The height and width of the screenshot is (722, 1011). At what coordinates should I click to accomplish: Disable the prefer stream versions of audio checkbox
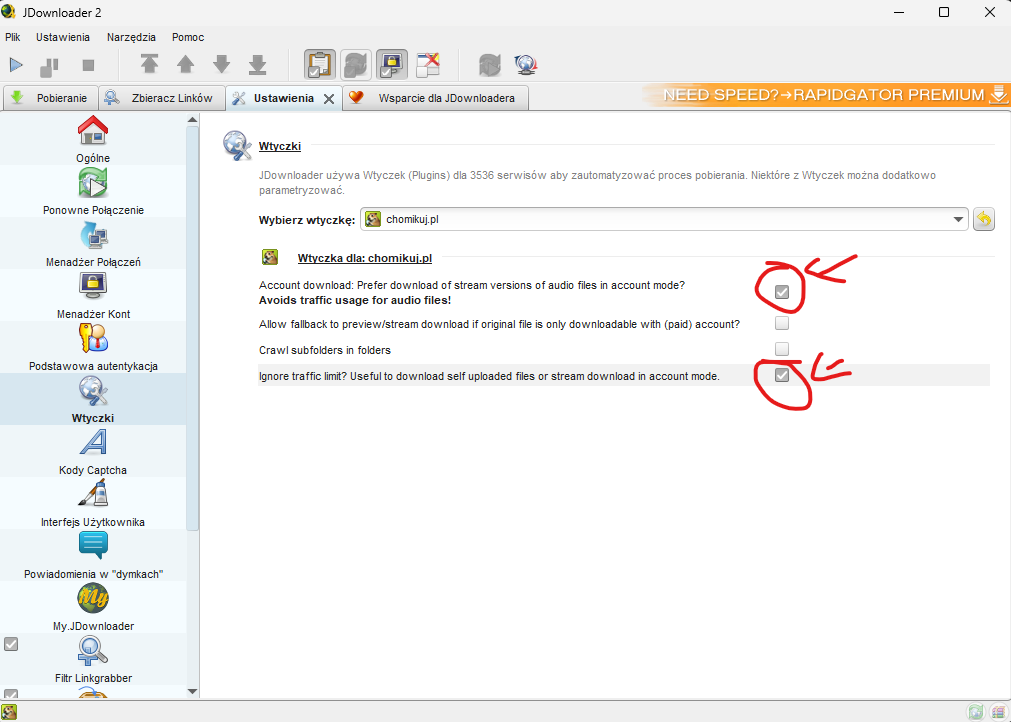(x=781, y=292)
